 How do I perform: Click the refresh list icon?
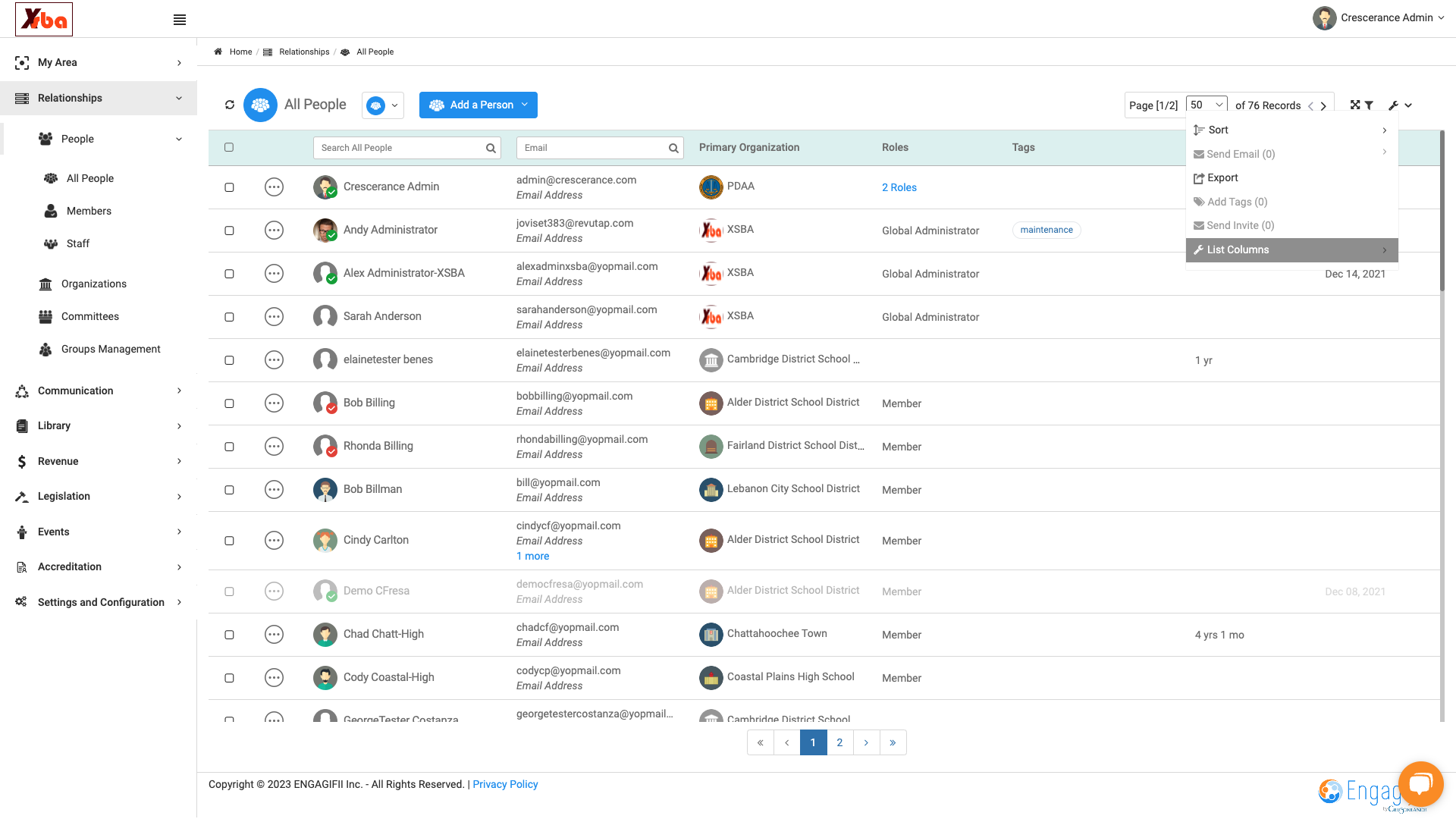pos(230,105)
